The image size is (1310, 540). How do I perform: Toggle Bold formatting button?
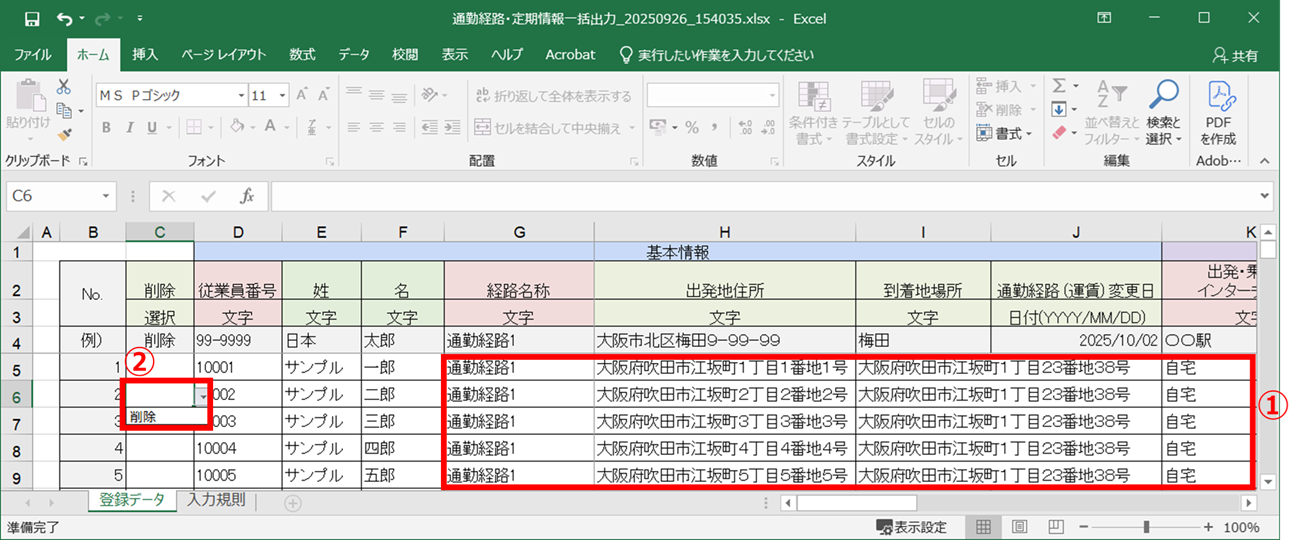click(105, 127)
